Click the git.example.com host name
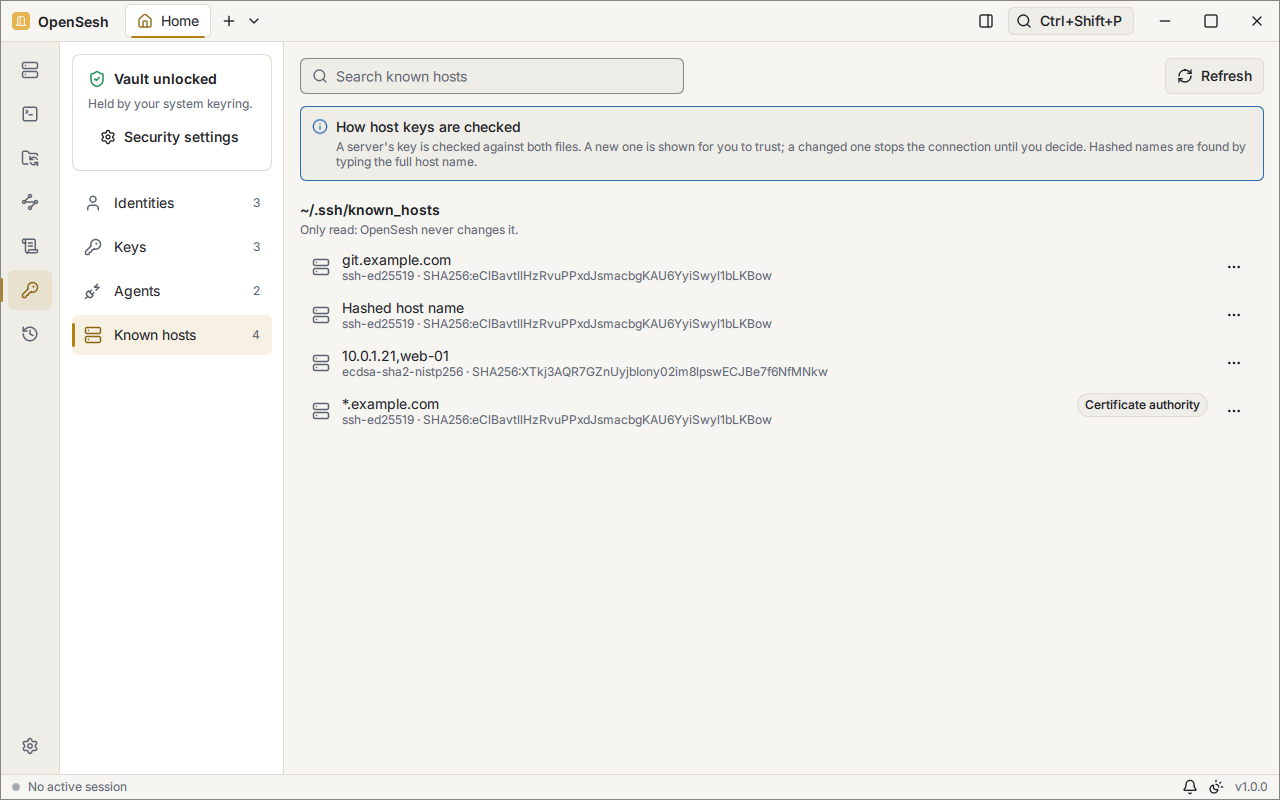The image size is (1280, 800). 396,260
